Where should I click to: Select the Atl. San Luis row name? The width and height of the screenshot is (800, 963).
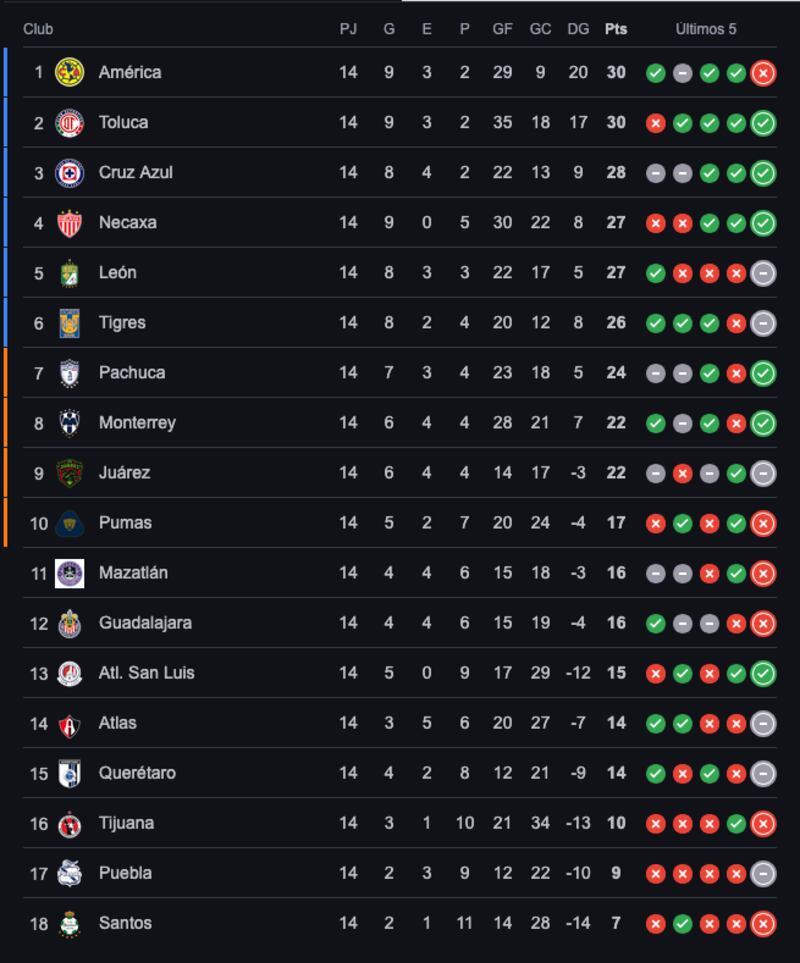(146, 673)
